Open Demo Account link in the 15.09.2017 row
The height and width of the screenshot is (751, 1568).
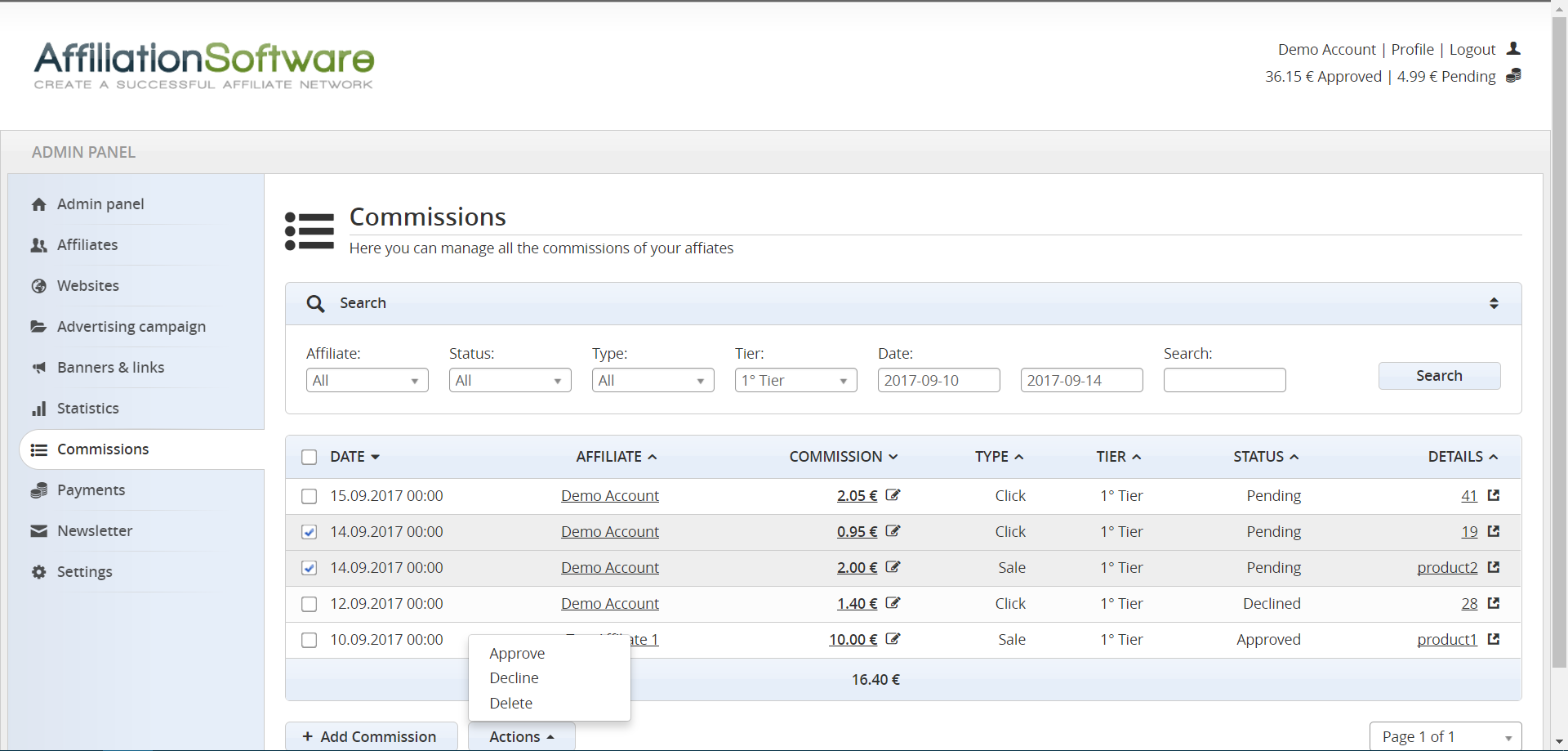point(610,496)
